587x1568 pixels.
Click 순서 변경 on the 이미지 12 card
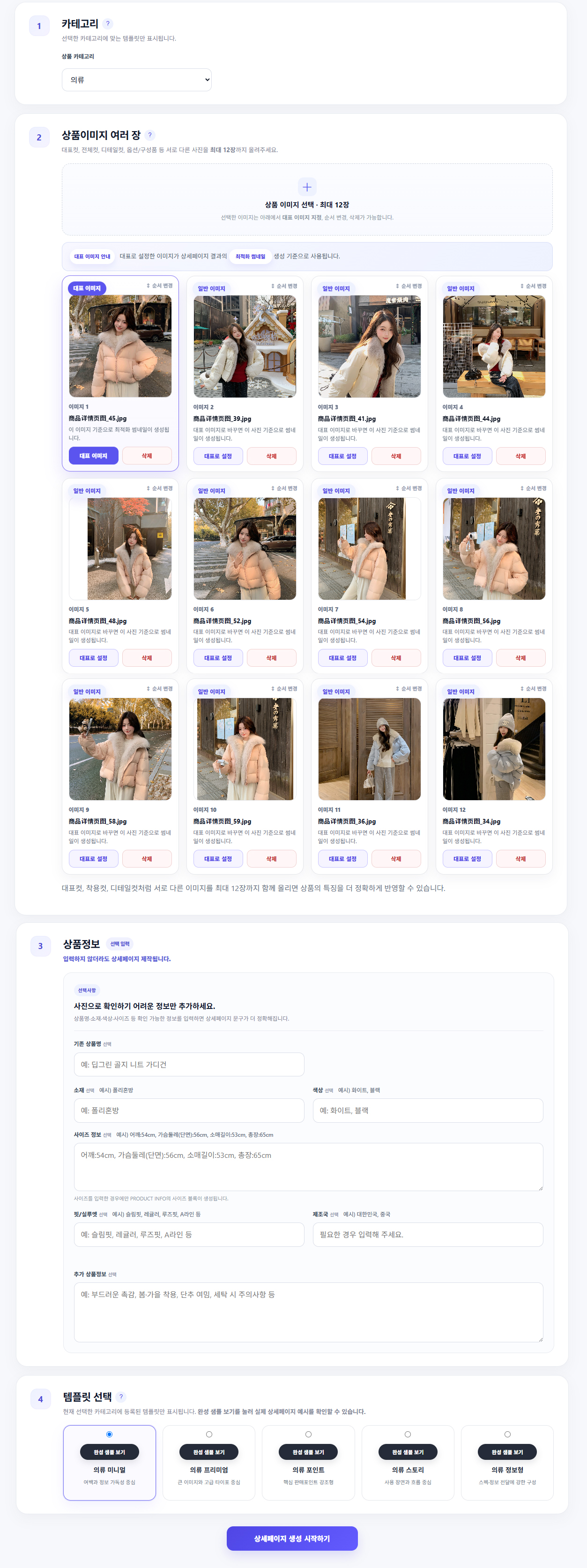coord(534,688)
